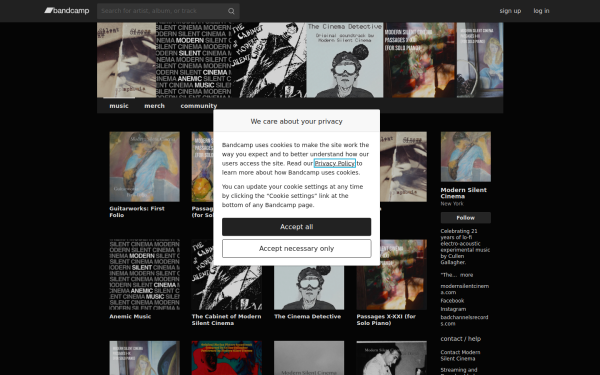Expand bio with the more link
Image resolution: width=600 pixels, height=375 pixels.
pyautogui.click(x=466, y=275)
